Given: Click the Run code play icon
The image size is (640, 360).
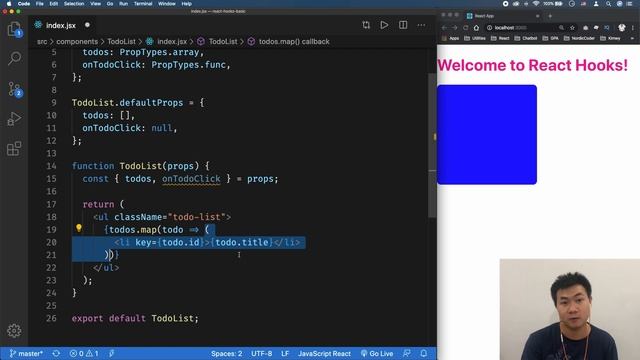Looking at the screenshot, I should click(384, 25).
